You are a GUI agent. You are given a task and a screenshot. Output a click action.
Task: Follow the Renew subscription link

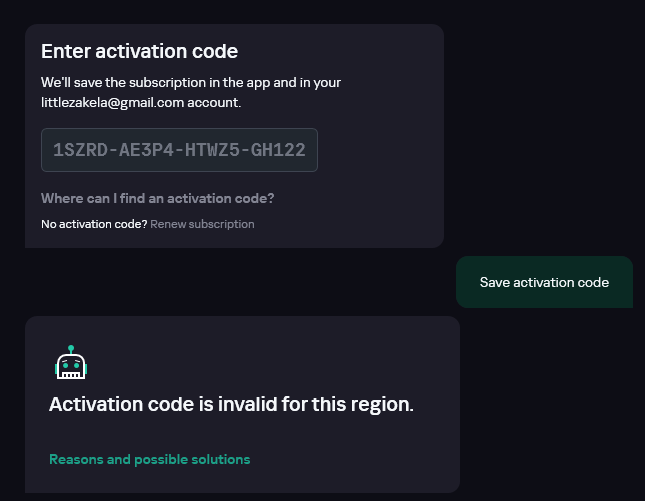202,224
